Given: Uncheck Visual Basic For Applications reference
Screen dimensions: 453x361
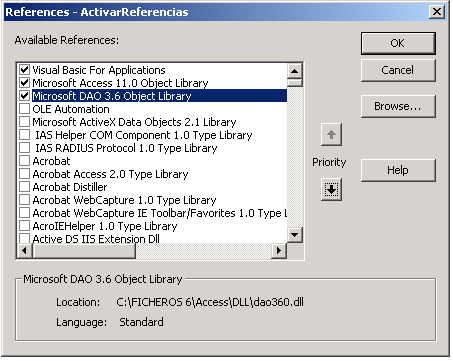Looking at the screenshot, I should 24,70.
